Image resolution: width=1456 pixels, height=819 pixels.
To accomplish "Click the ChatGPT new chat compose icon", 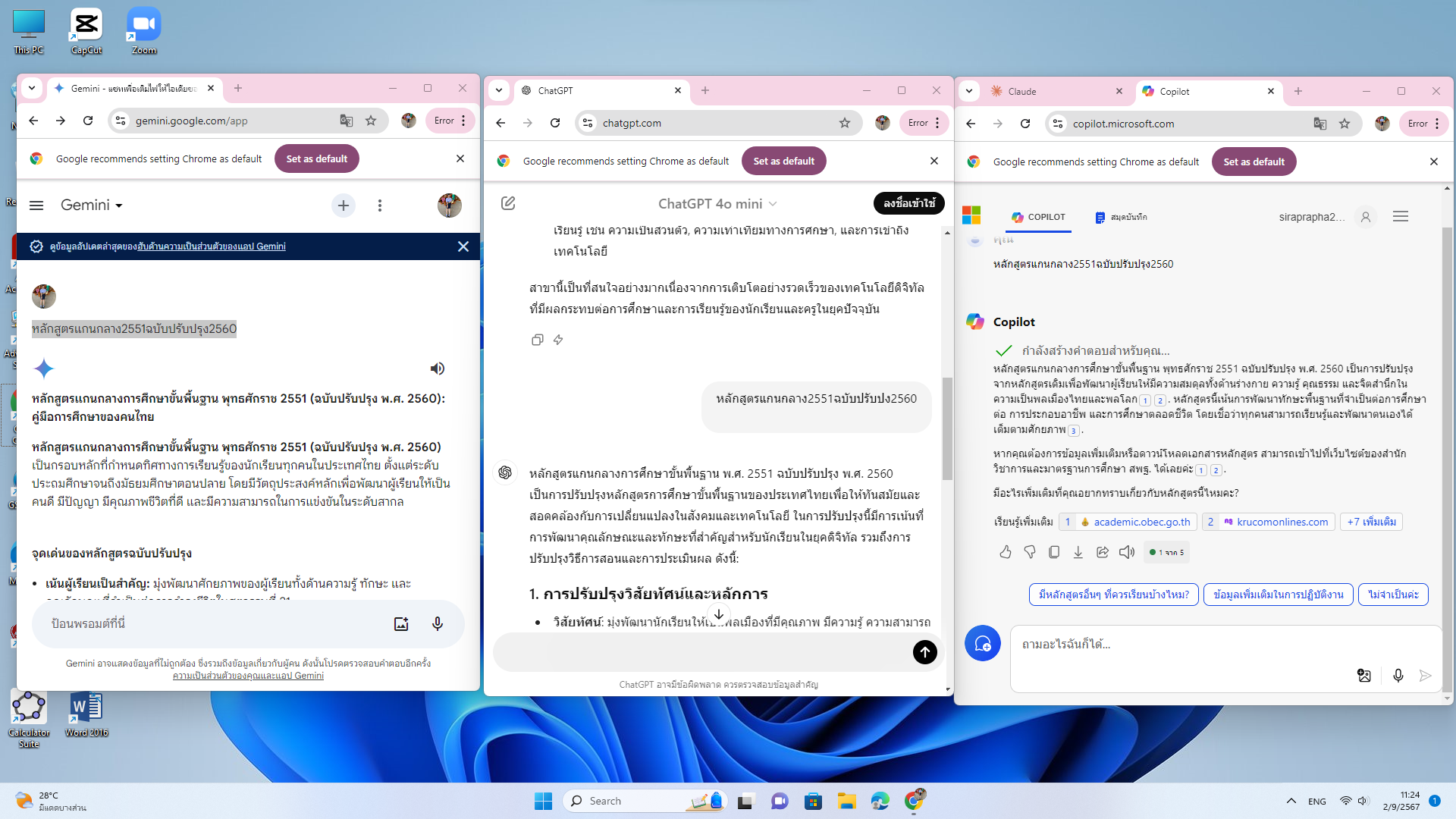I will pyautogui.click(x=508, y=203).
